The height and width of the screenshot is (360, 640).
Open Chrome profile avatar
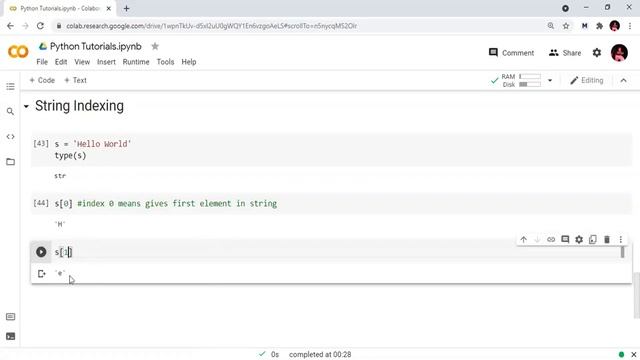click(615, 26)
